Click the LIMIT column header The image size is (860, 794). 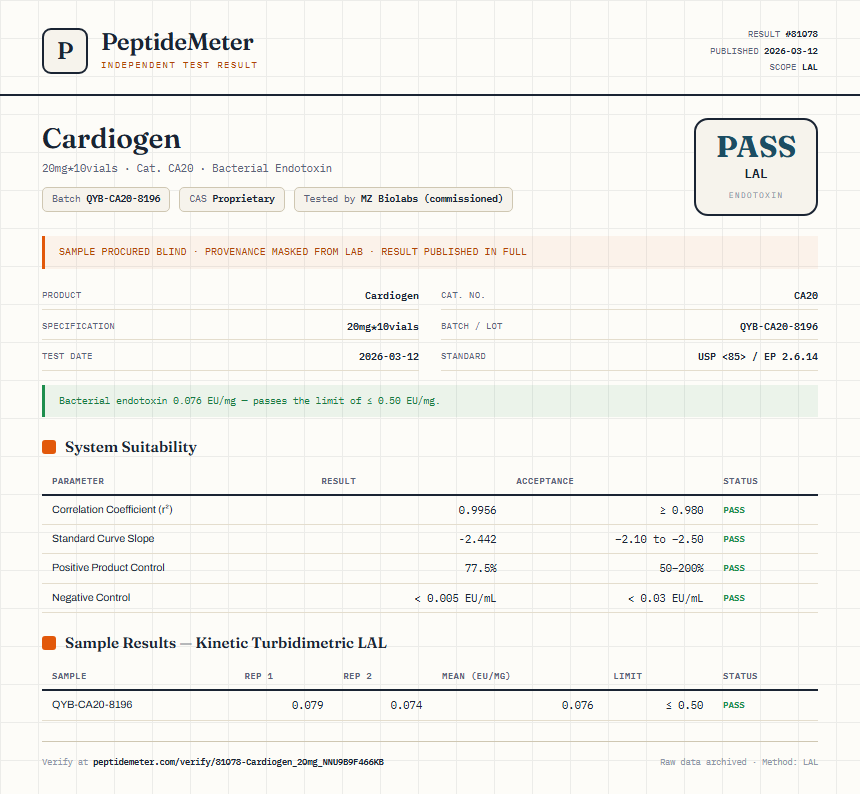pos(627,676)
